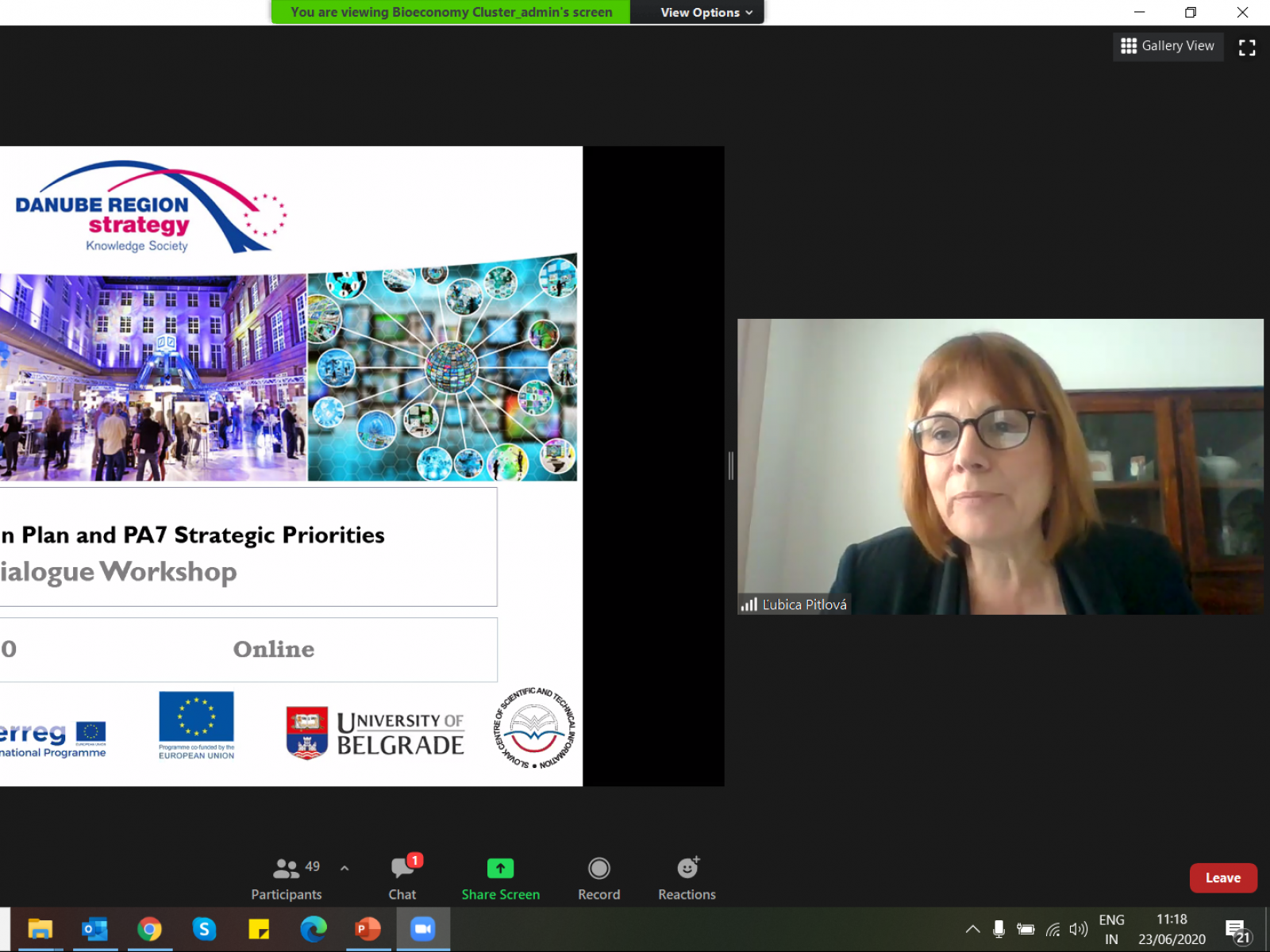1270x952 pixels.
Task: Expand the participants options caret
Action: pyautogui.click(x=344, y=869)
